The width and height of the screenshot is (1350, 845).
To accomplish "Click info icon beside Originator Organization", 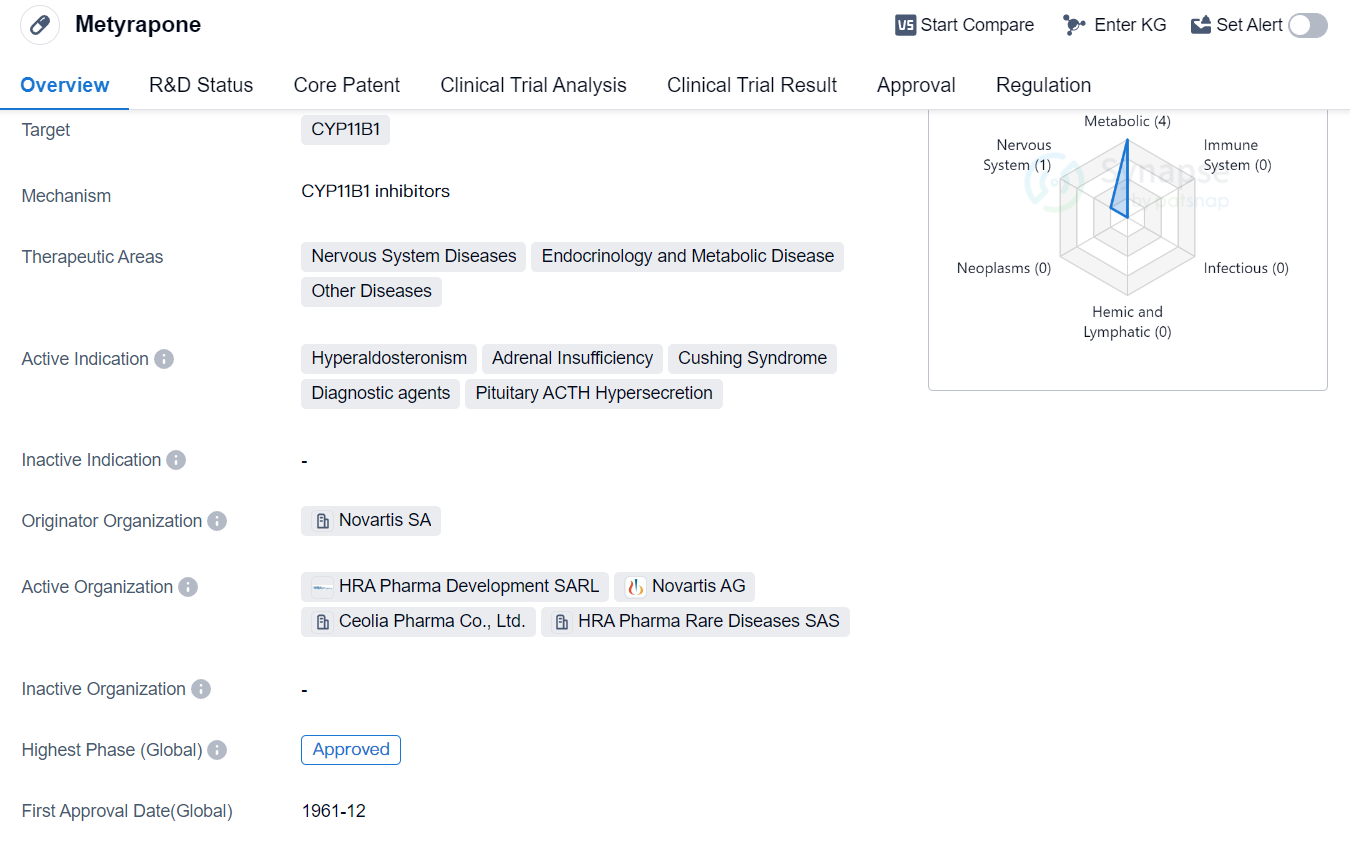I will pos(217,521).
